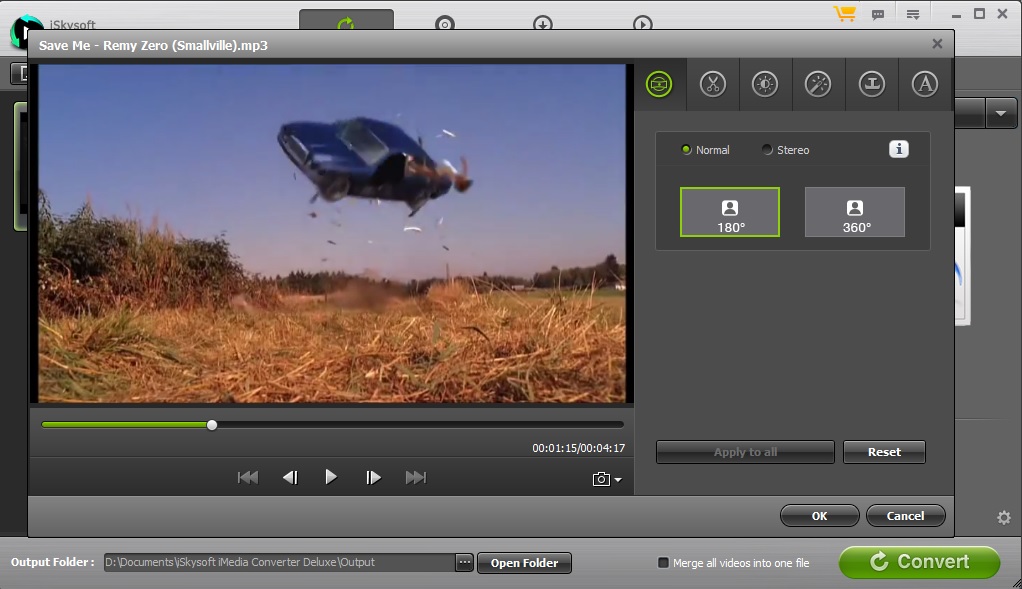Confirm with the OK button
Viewport: 1022px width, 589px height.
click(x=819, y=515)
